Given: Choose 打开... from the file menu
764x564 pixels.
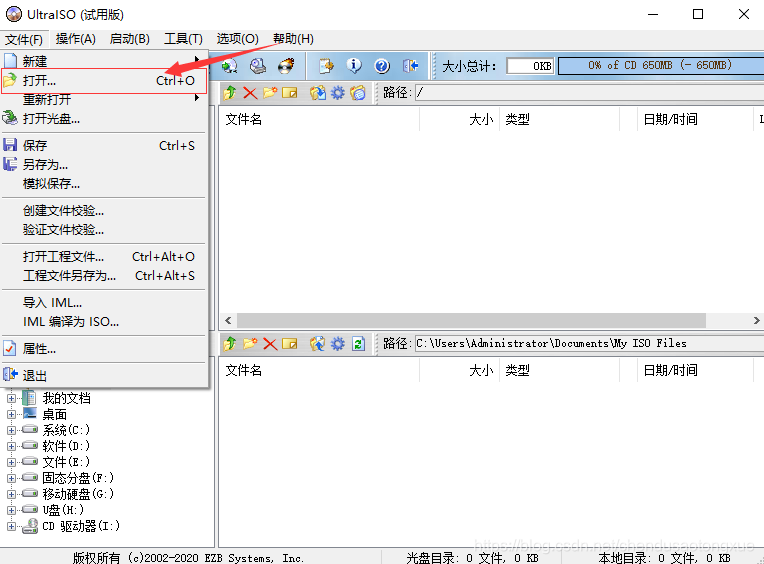Looking at the screenshot, I should point(104,80).
